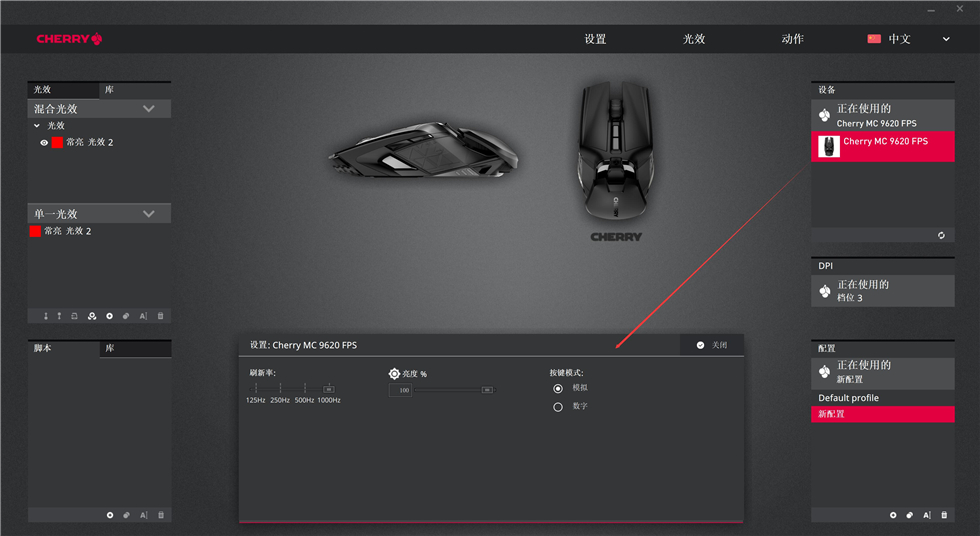Click side-view mouse image
Screen dimensions: 980x536
pyautogui.click(x=424, y=150)
